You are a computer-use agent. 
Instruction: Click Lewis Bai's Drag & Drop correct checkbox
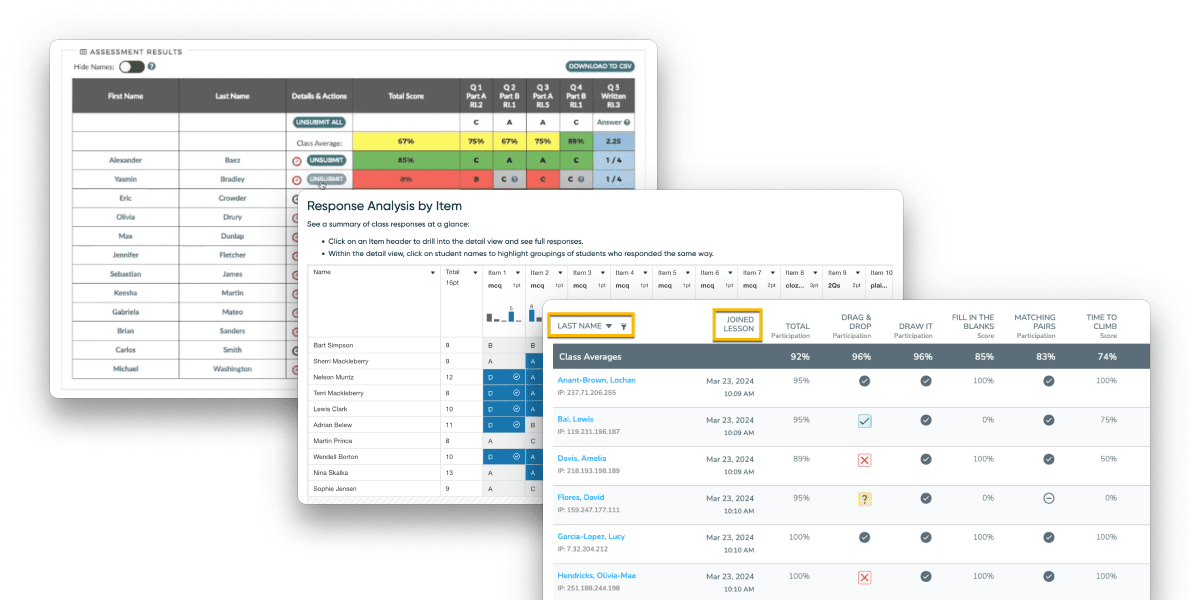864,421
